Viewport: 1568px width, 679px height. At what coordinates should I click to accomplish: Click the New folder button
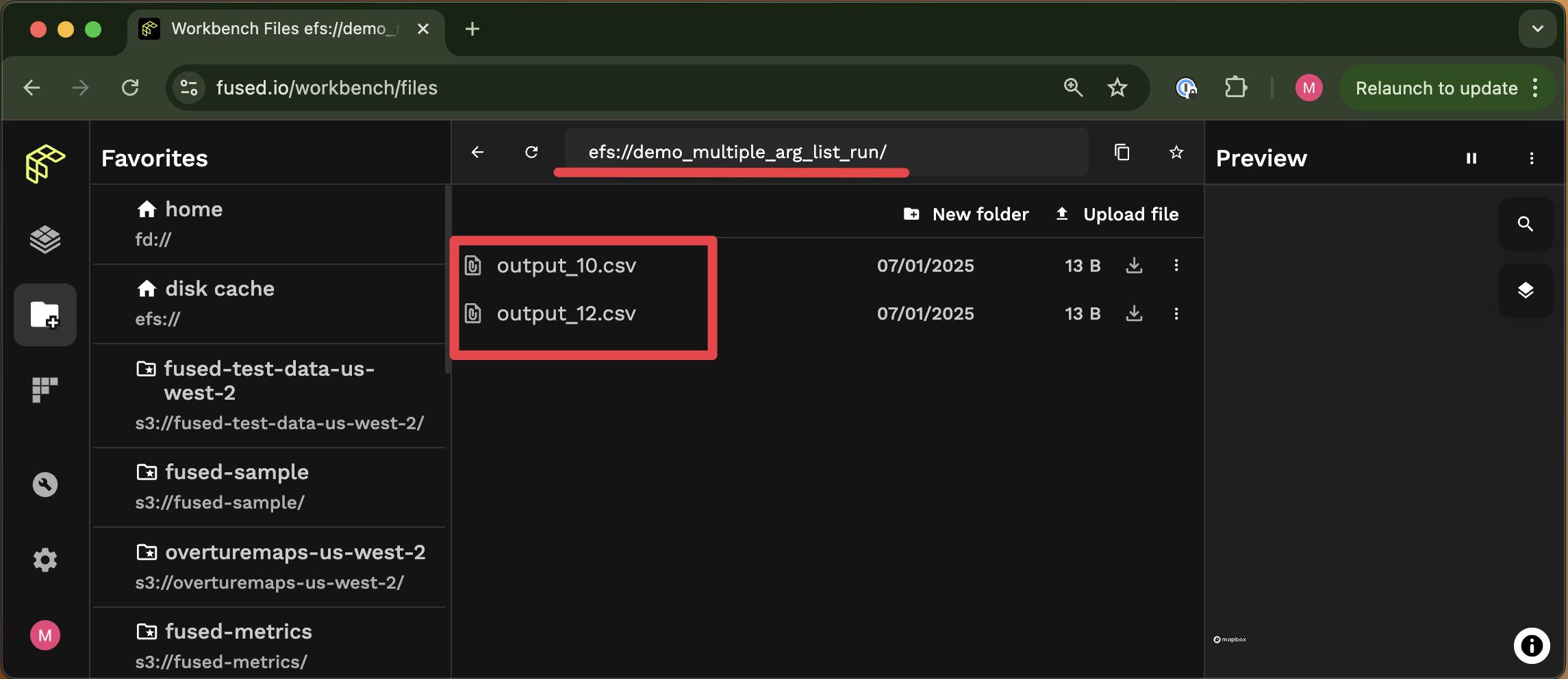(x=965, y=214)
